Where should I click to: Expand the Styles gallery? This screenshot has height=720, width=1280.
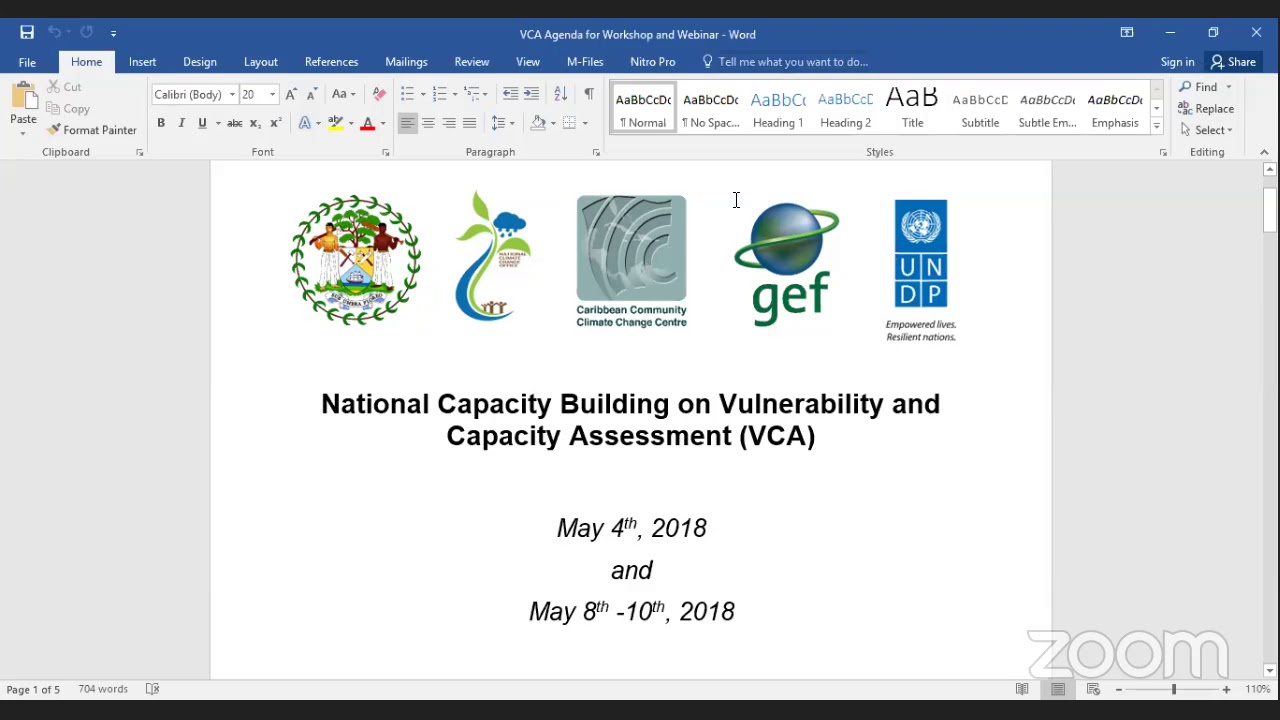tap(1157, 127)
